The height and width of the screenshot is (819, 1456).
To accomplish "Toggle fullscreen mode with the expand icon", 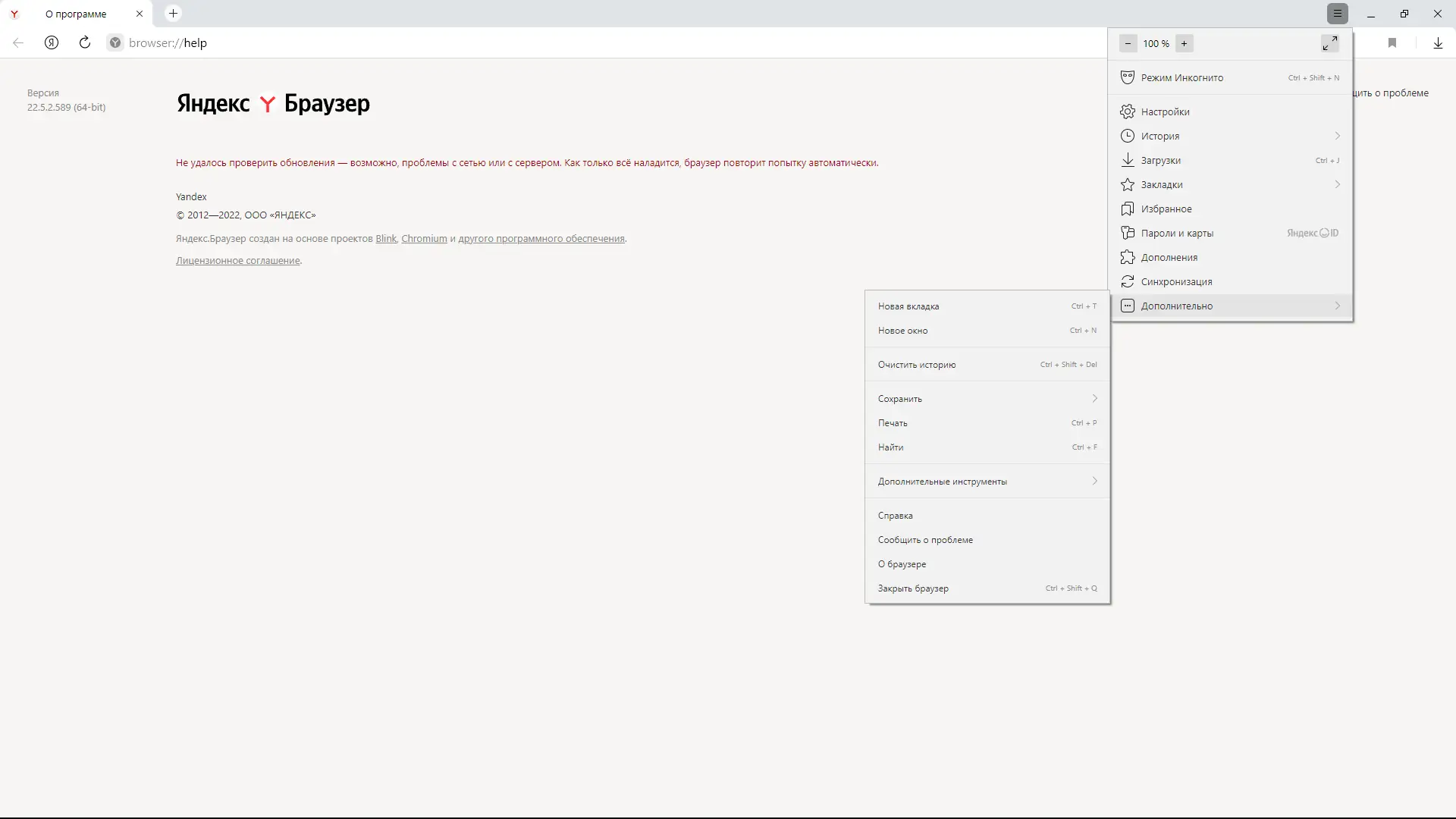I will coord(1329,43).
